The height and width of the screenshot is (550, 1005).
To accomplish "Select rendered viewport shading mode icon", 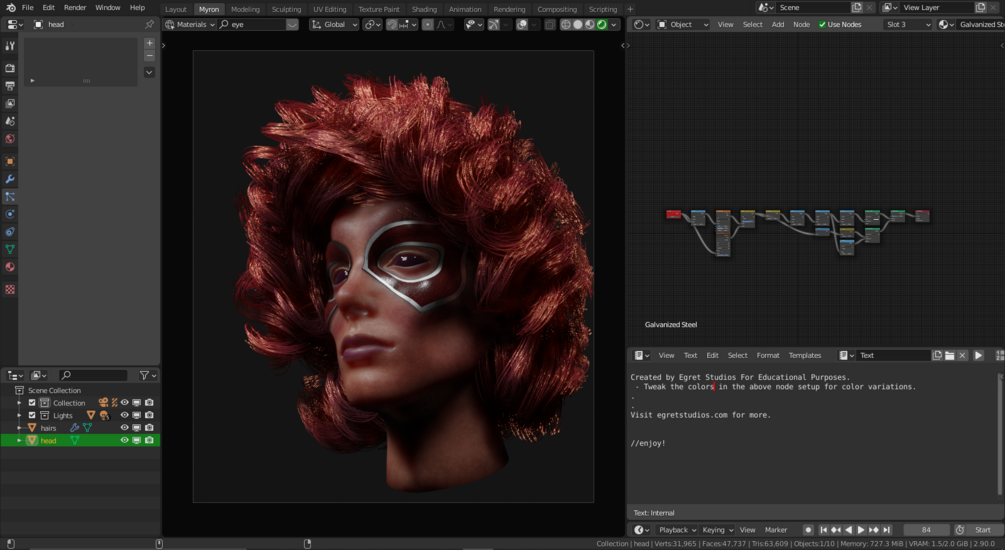I will coord(602,24).
